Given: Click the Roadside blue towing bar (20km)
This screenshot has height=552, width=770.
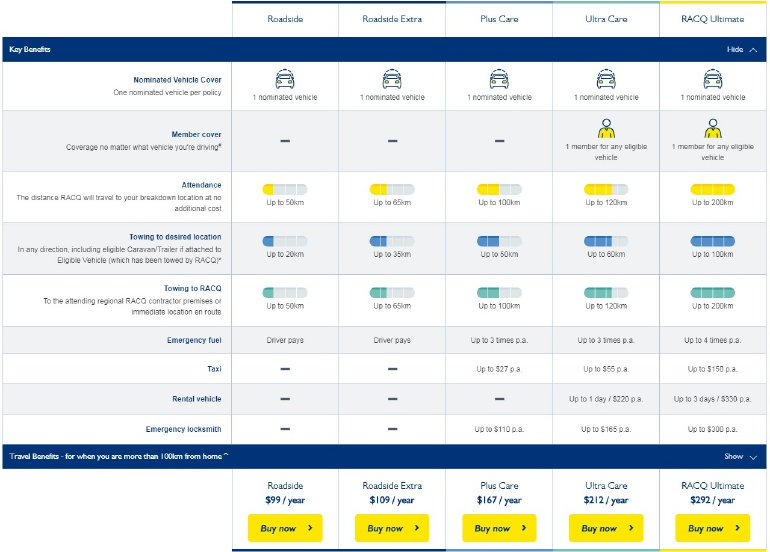Looking at the screenshot, I should pyautogui.click(x=285, y=241).
